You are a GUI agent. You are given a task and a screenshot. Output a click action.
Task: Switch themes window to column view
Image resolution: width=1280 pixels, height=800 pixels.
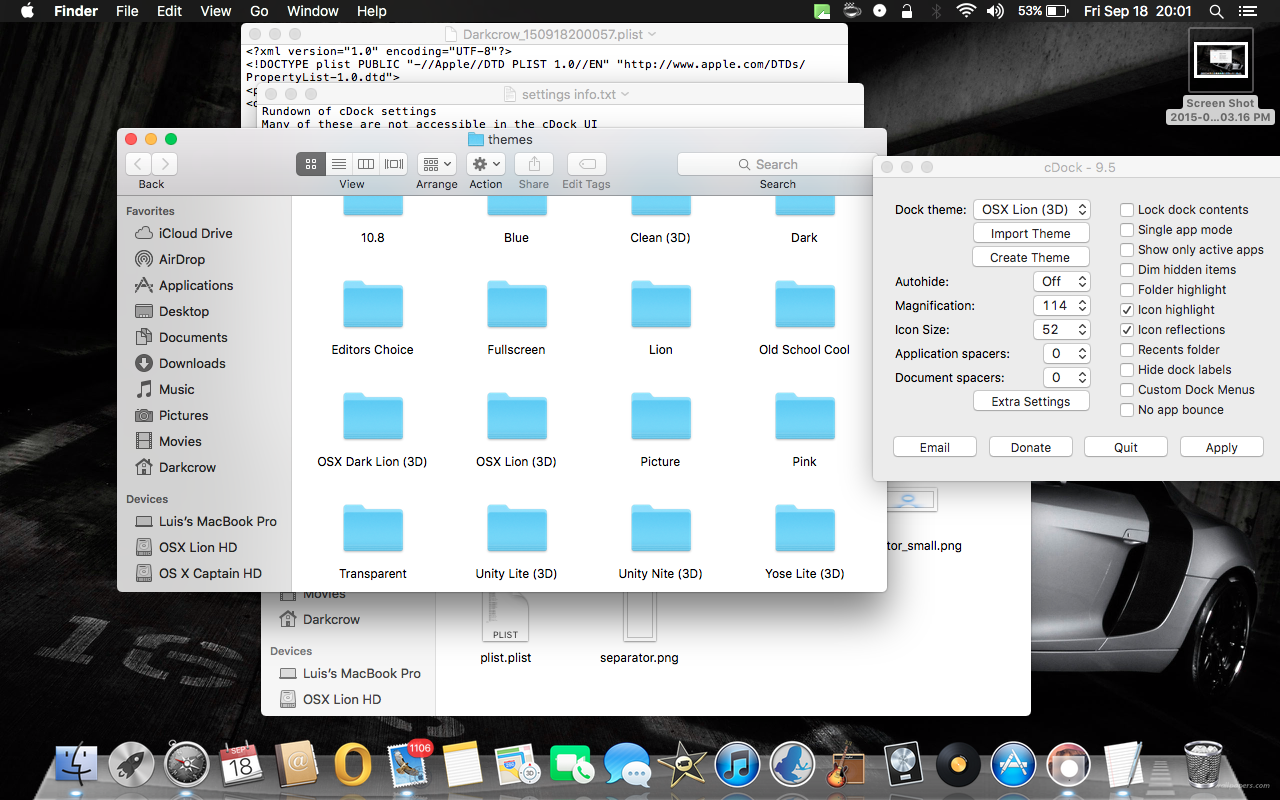coord(366,164)
